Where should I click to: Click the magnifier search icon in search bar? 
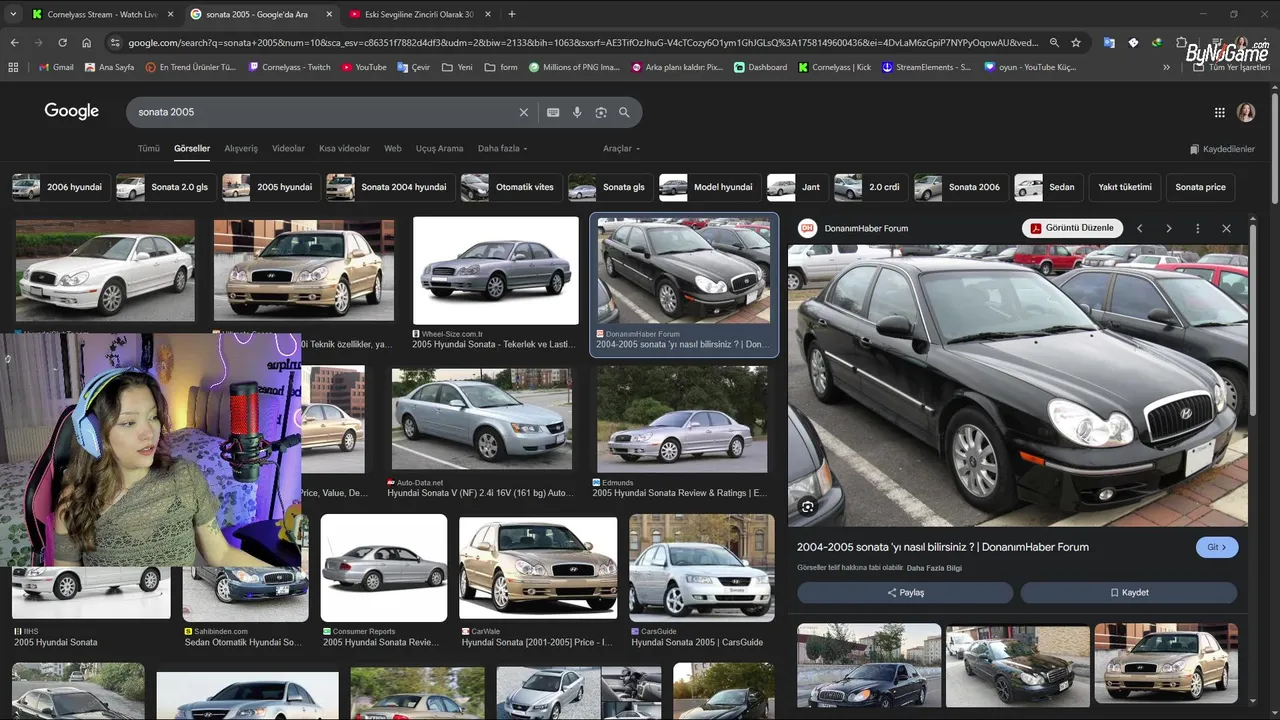624,112
